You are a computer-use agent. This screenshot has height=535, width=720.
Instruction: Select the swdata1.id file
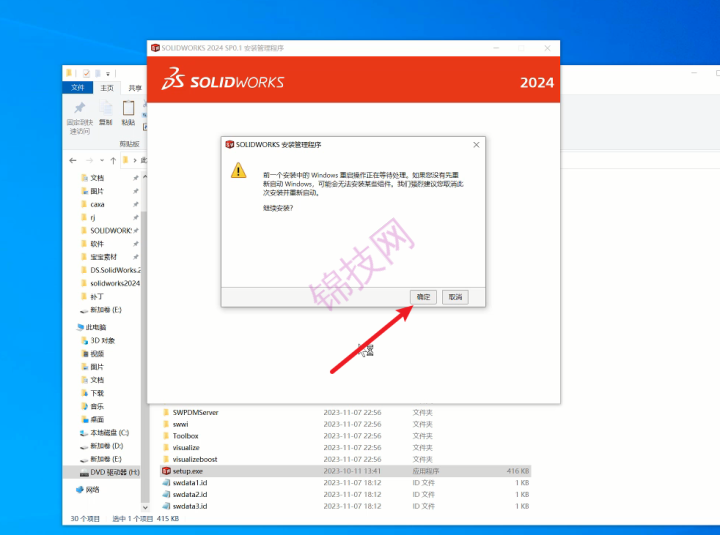345,483
